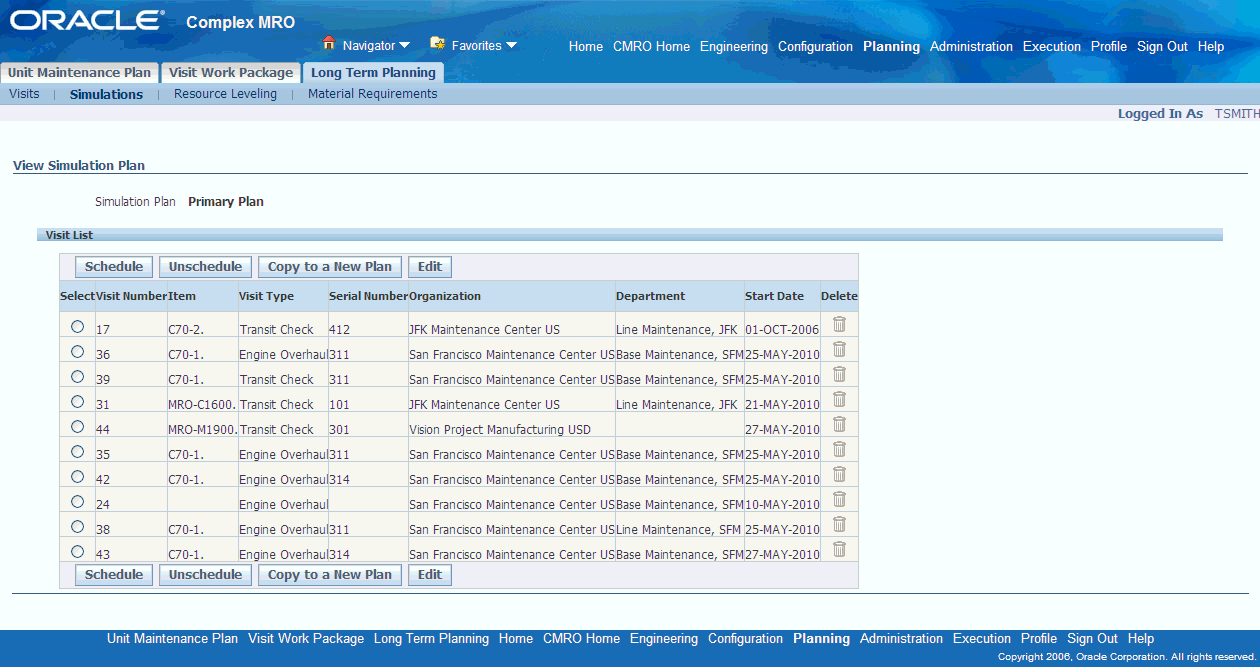Click the bottom Schedule button
The height and width of the screenshot is (667, 1260).
[x=114, y=575]
